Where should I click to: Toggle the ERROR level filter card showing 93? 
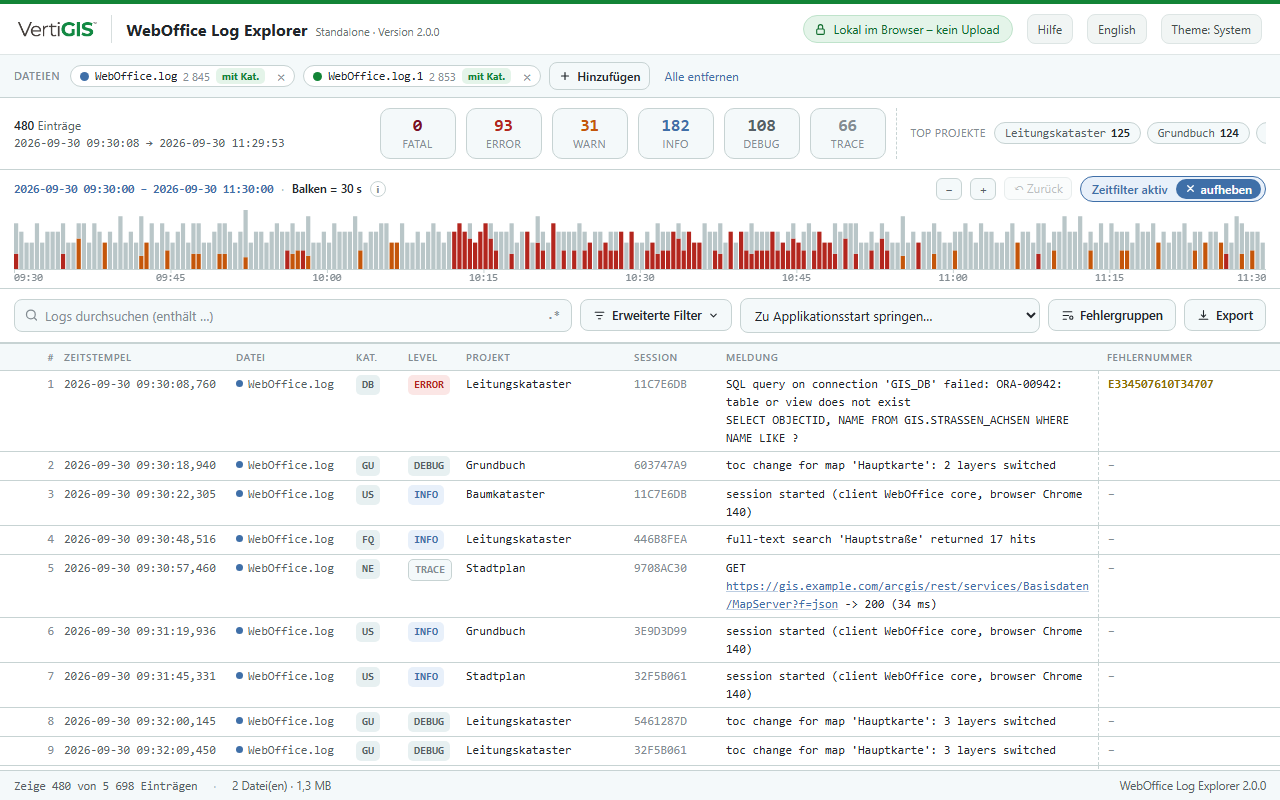(x=504, y=134)
